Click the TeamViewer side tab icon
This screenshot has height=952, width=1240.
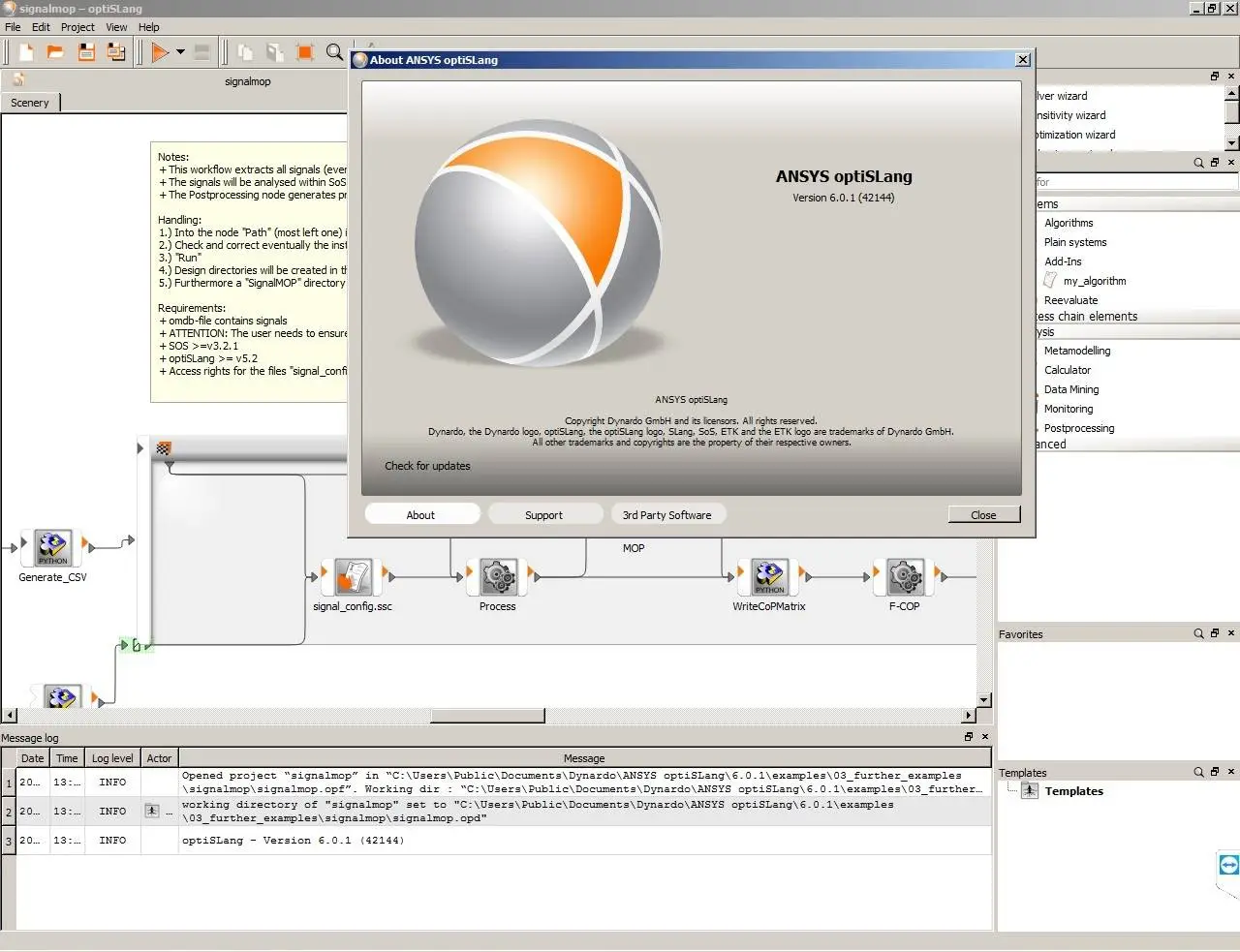click(x=1228, y=866)
